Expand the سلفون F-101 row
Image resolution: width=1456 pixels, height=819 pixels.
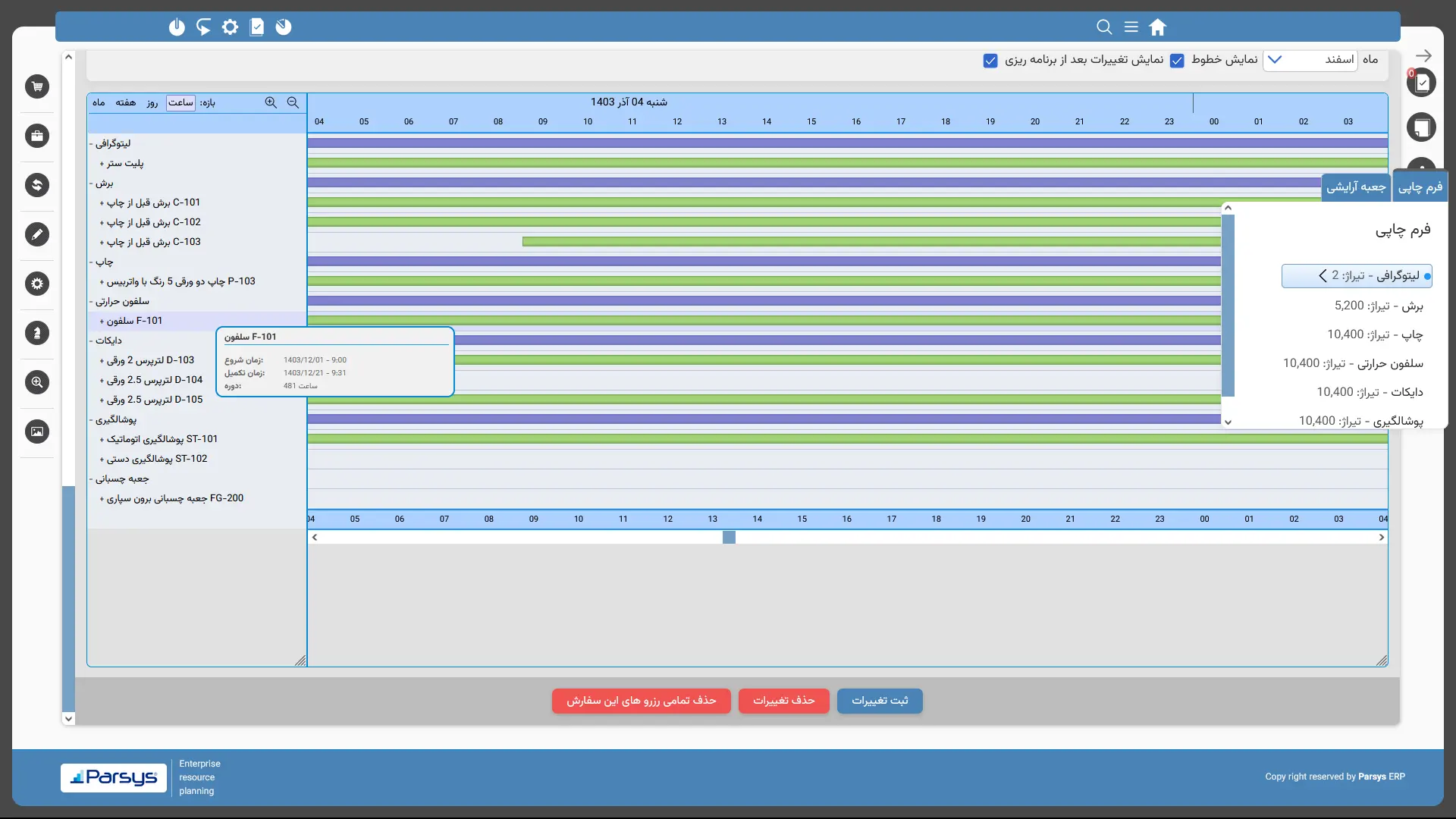102,322
